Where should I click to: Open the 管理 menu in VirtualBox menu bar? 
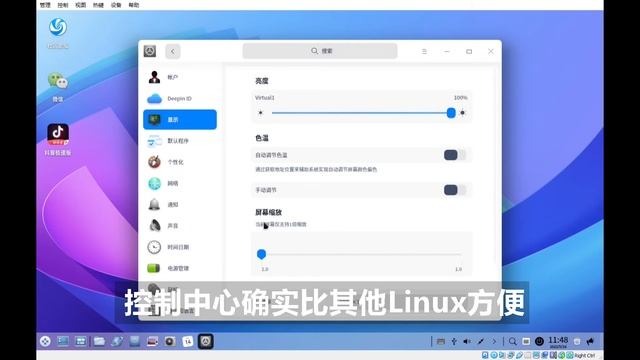(x=45, y=5)
